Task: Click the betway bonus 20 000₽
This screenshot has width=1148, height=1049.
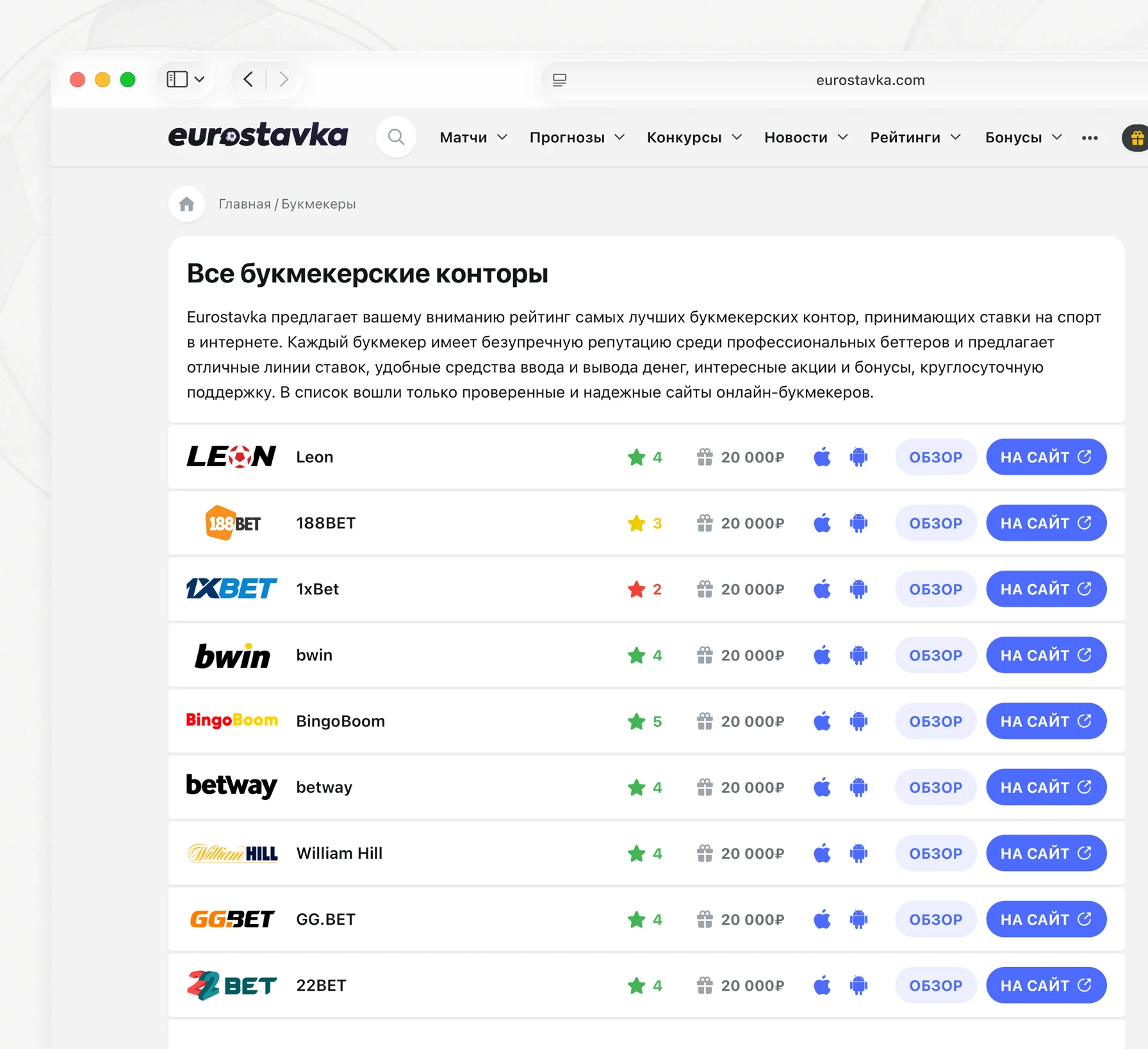Action: (740, 787)
